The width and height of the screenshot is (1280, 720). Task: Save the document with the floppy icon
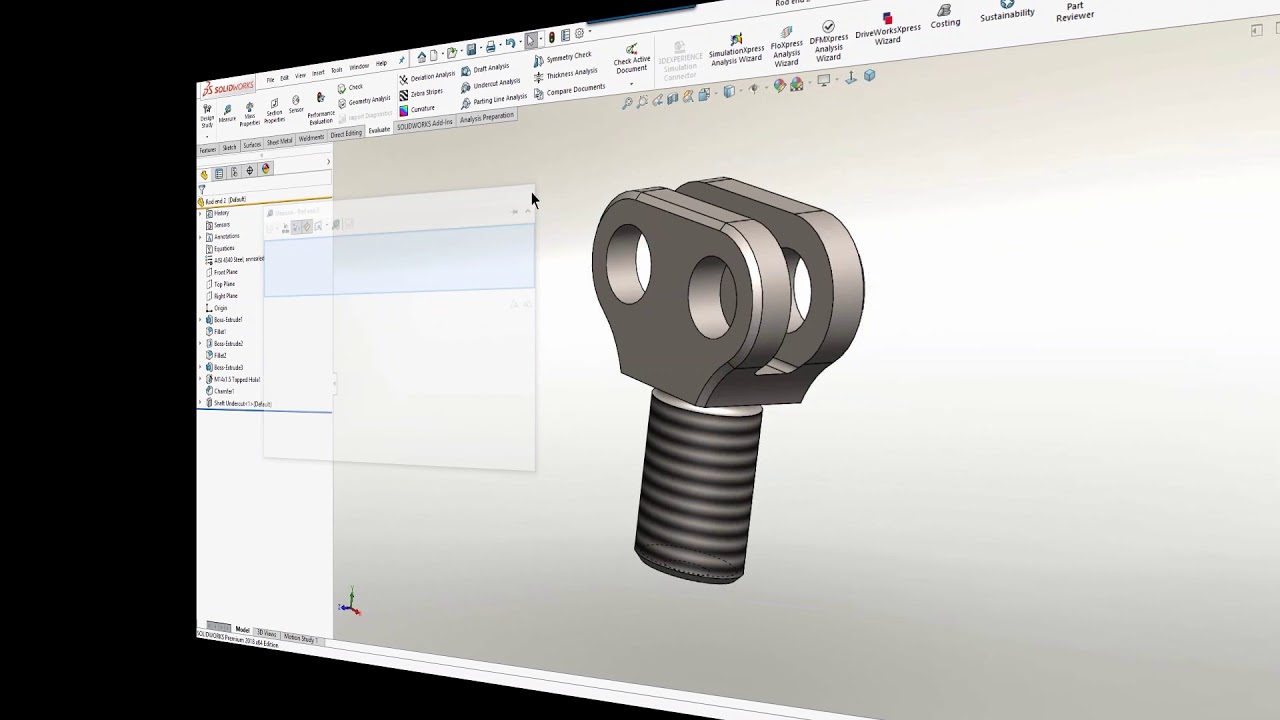[471, 50]
